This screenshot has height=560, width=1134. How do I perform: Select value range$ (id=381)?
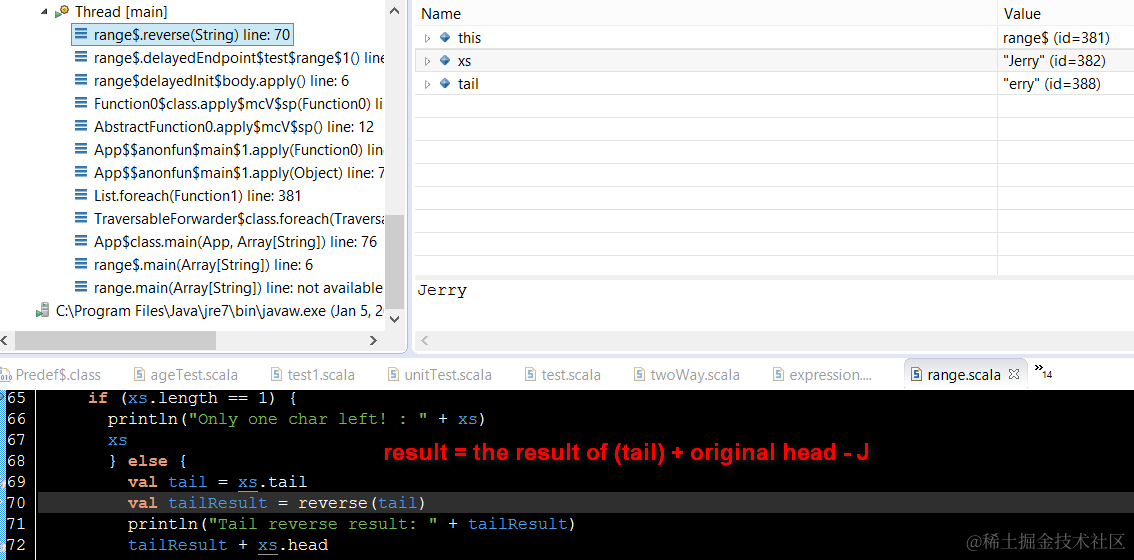(1056, 38)
